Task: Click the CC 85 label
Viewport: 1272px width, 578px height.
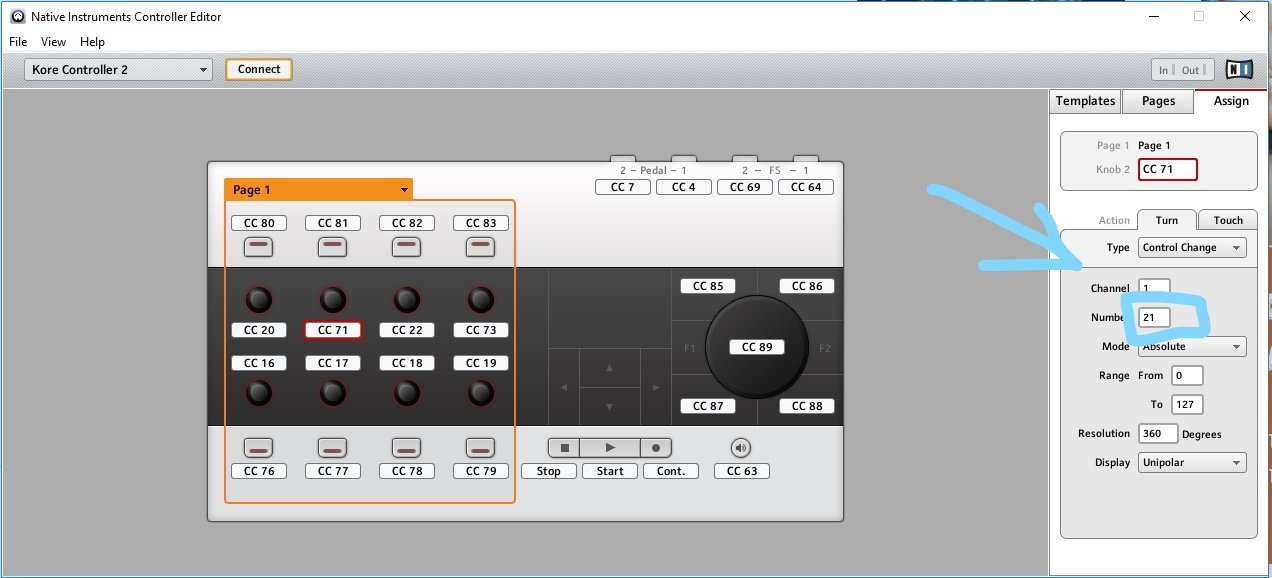Action: tap(708, 286)
